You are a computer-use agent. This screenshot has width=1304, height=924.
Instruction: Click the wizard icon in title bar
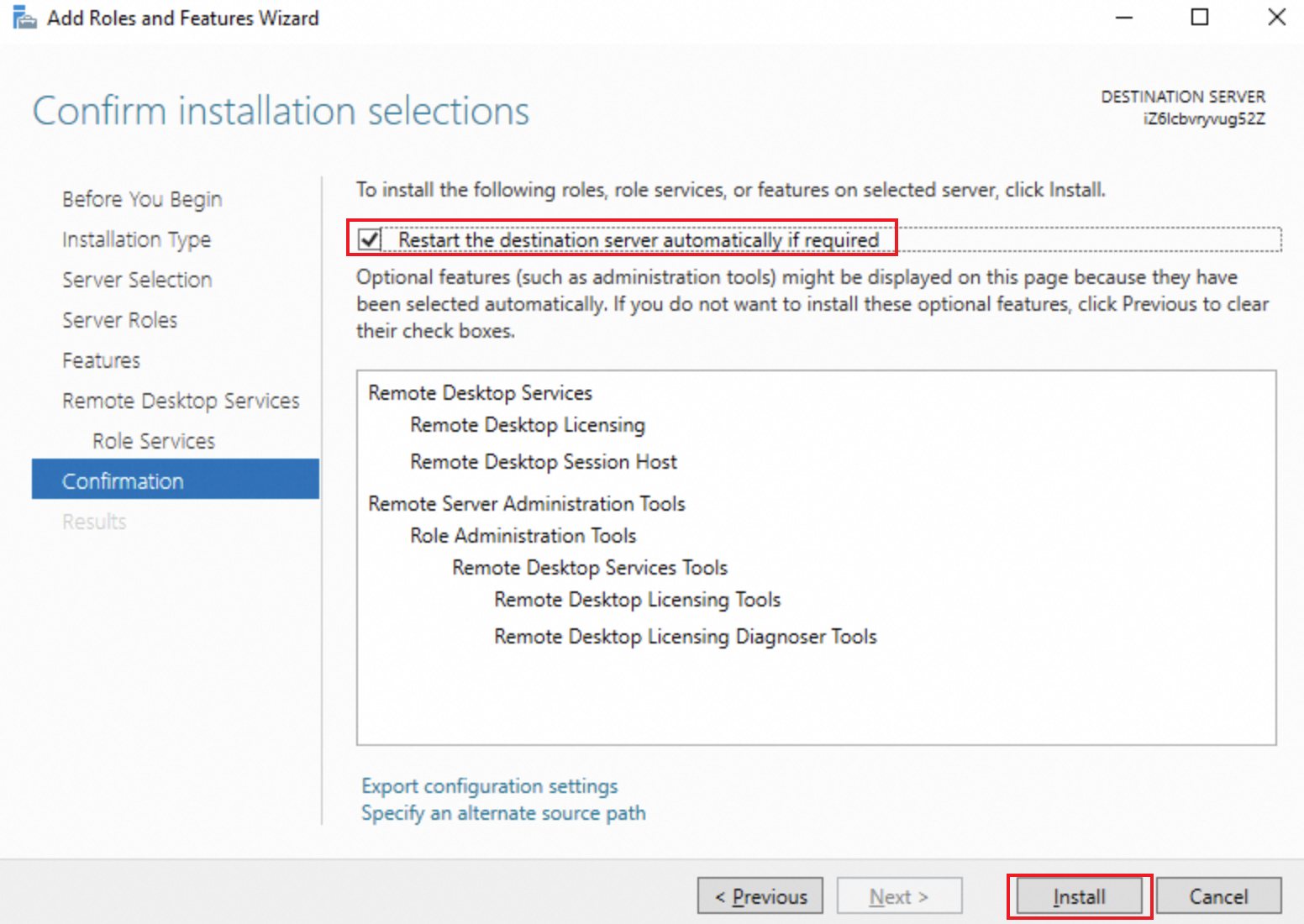tap(25, 18)
